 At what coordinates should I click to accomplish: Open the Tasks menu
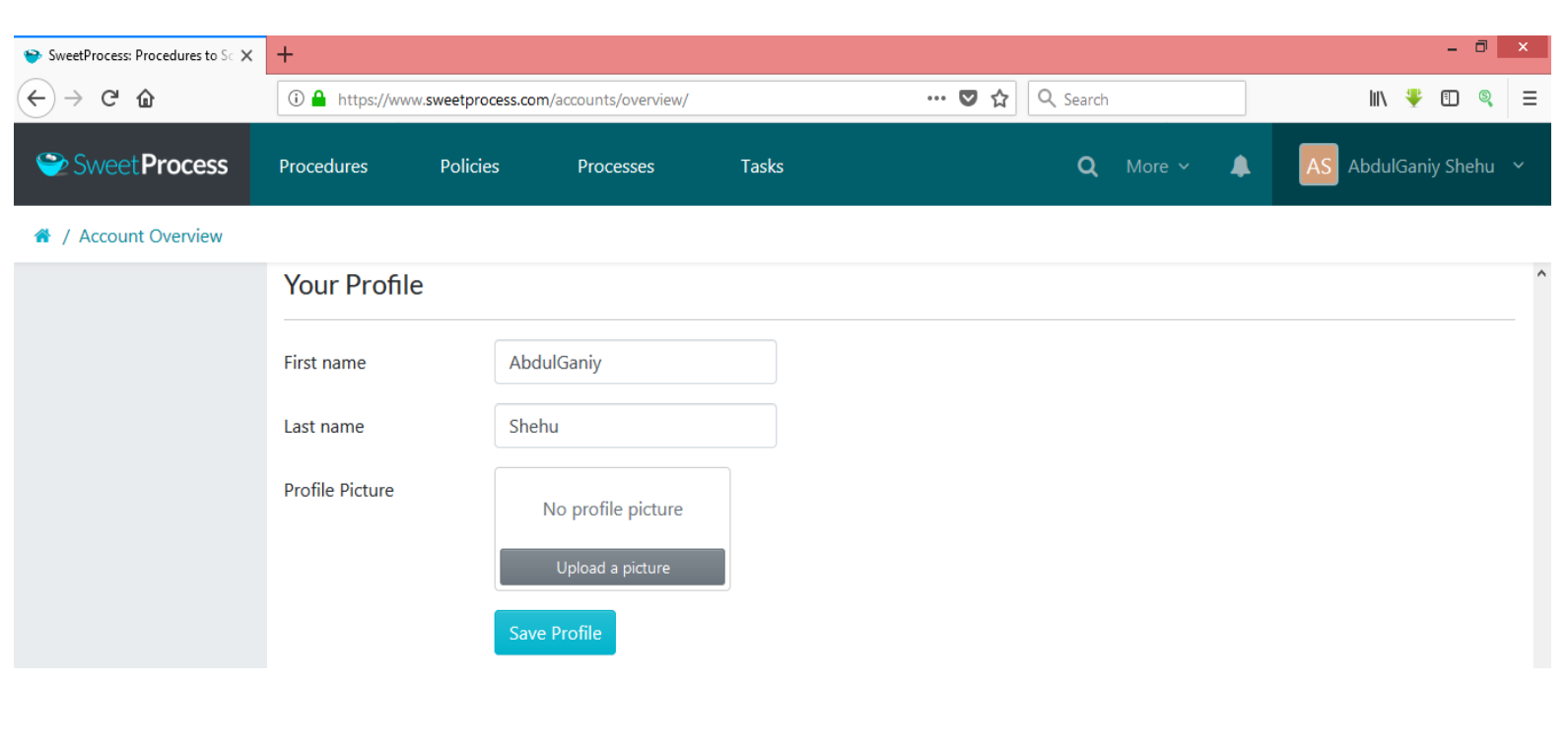pos(762,167)
